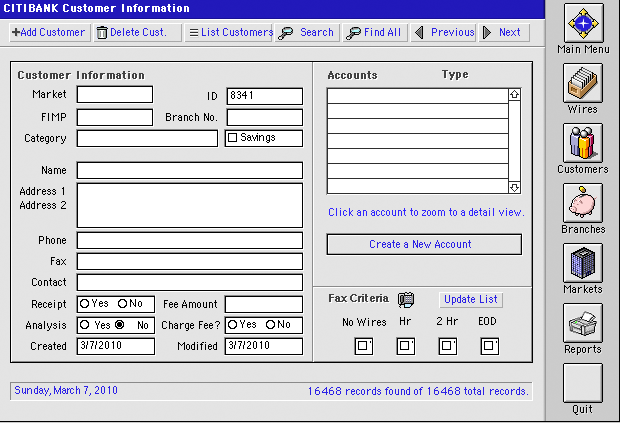Viewport: 620px width, 423px height.
Task: Click Create a New Account button
Action: 424,244
